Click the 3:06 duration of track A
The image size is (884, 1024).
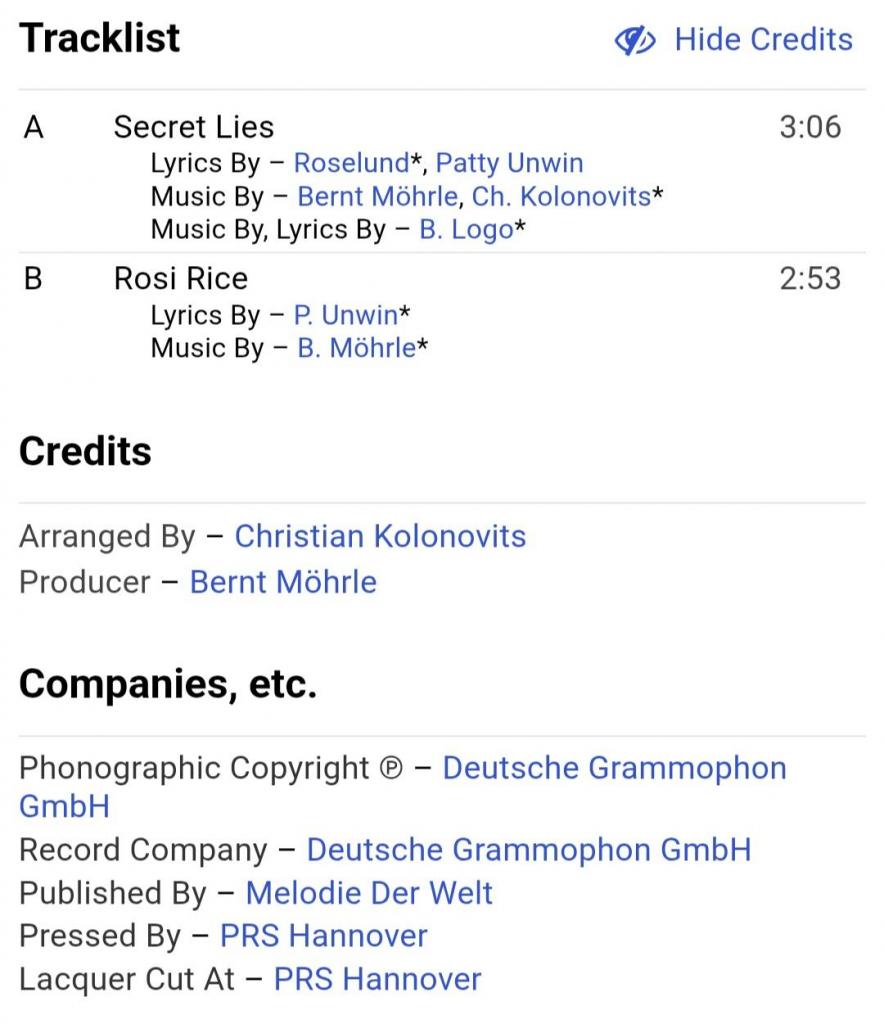click(x=810, y=127)
